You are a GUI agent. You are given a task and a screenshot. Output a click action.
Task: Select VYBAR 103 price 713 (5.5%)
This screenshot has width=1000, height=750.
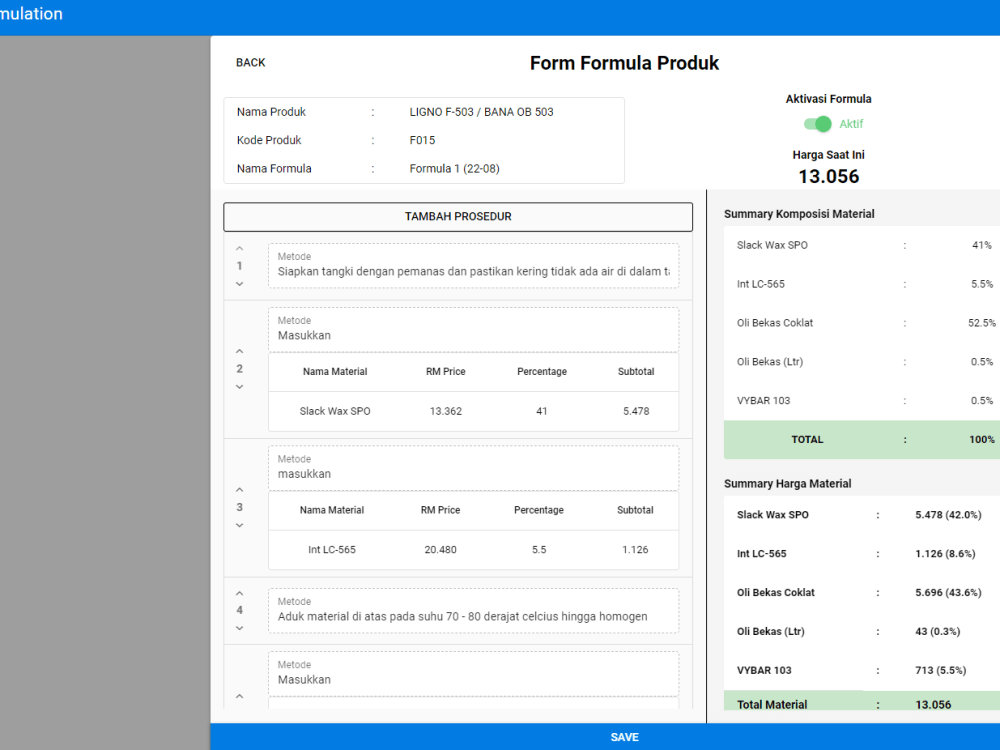941,670
